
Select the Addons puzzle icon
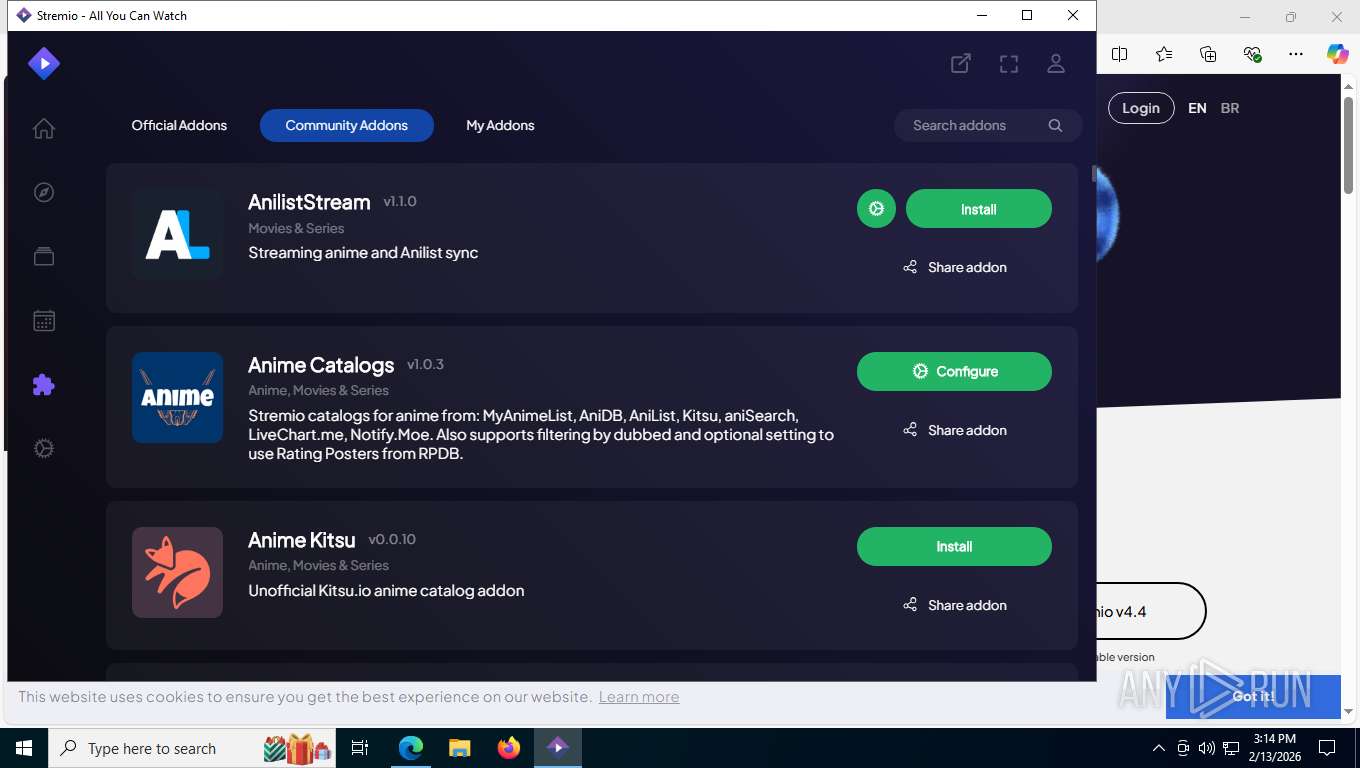point(43,385)
